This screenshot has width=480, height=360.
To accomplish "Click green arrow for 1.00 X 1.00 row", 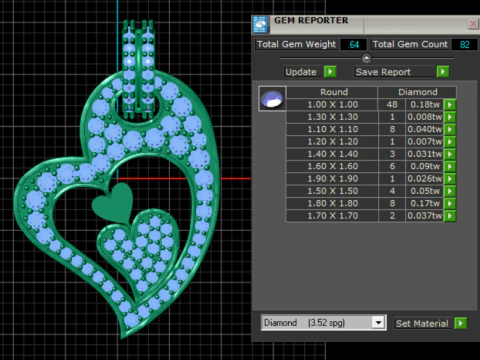I will 450,105.
